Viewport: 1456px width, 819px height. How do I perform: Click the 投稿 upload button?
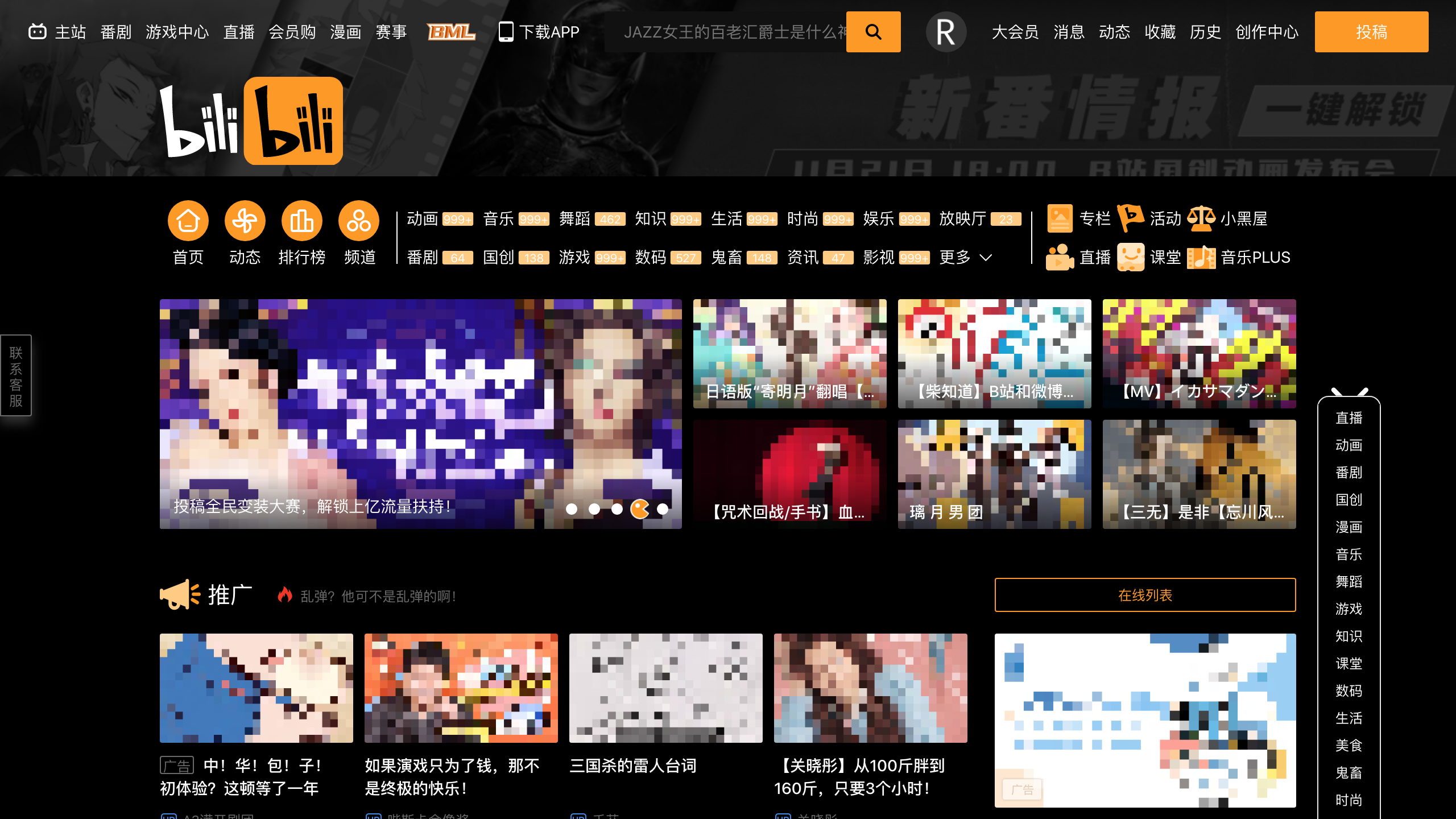click(1371, 32)
